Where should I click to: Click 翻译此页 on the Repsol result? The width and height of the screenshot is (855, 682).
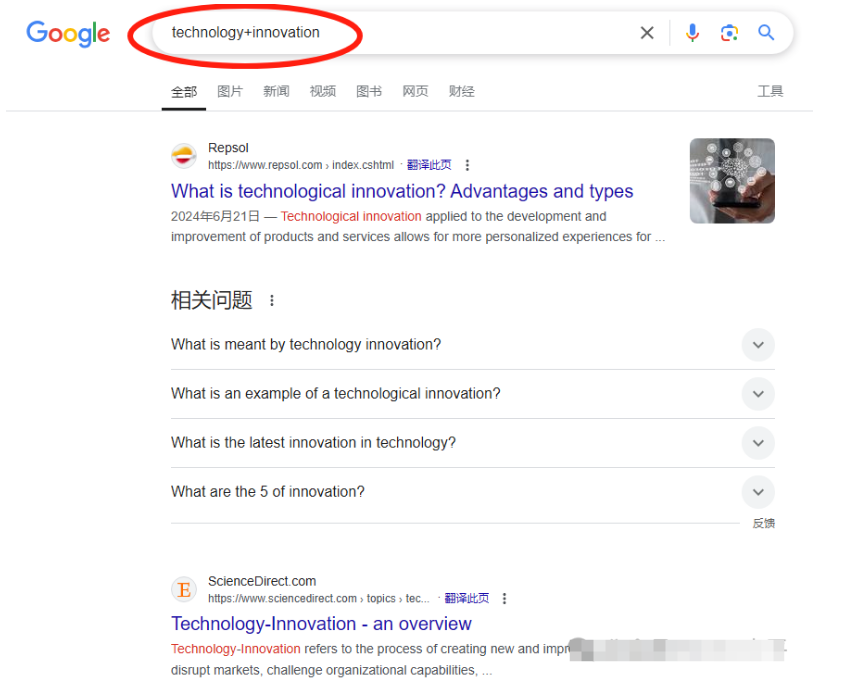point(430,165)
